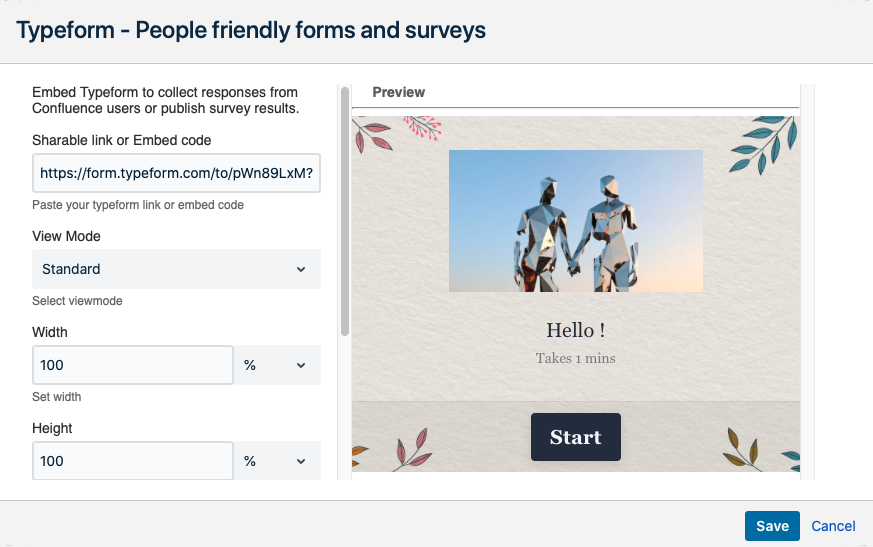The image size is (873, 547).
Task: Save the Typeform macro settings
Action: 772,526
